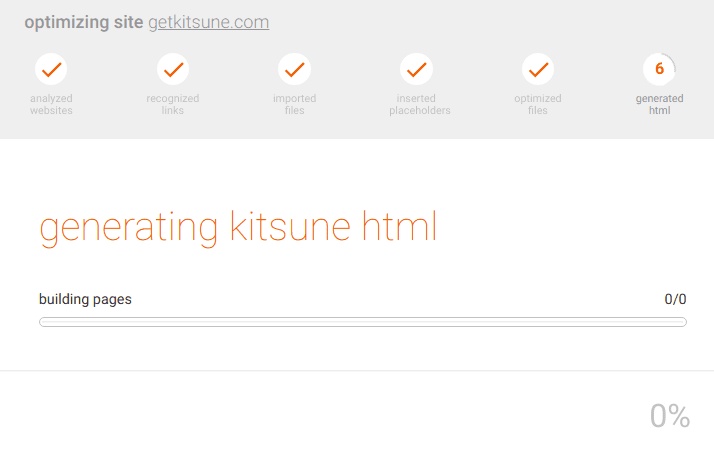Click the 0/0 page counter
This screenshot has width=714, height=454.
(x=675, y=299)
